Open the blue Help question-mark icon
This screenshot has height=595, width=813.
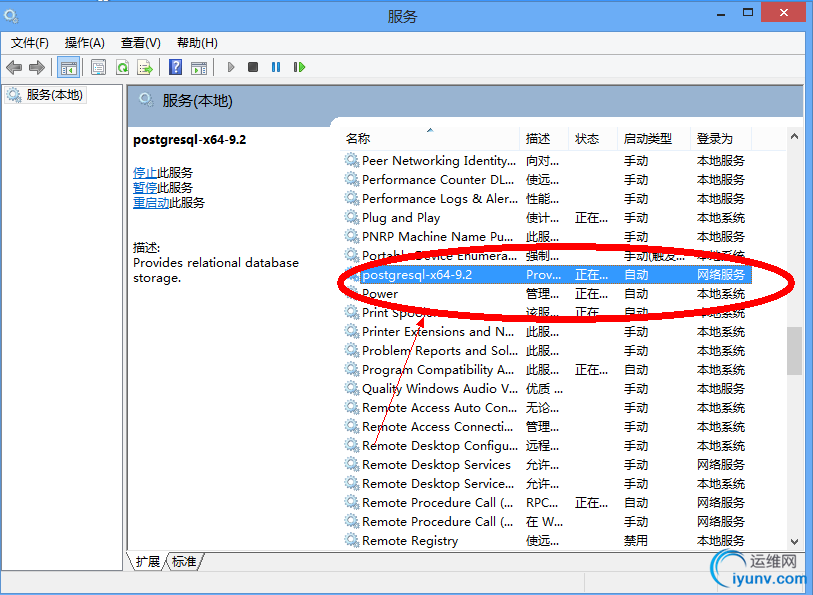(x=176, y=67)
